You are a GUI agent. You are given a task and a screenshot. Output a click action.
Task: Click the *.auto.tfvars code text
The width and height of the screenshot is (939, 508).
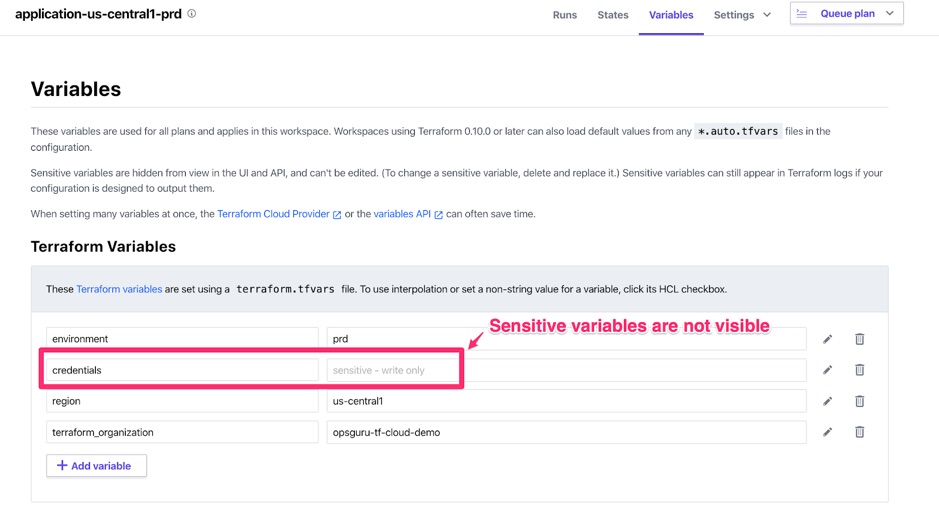738,131
